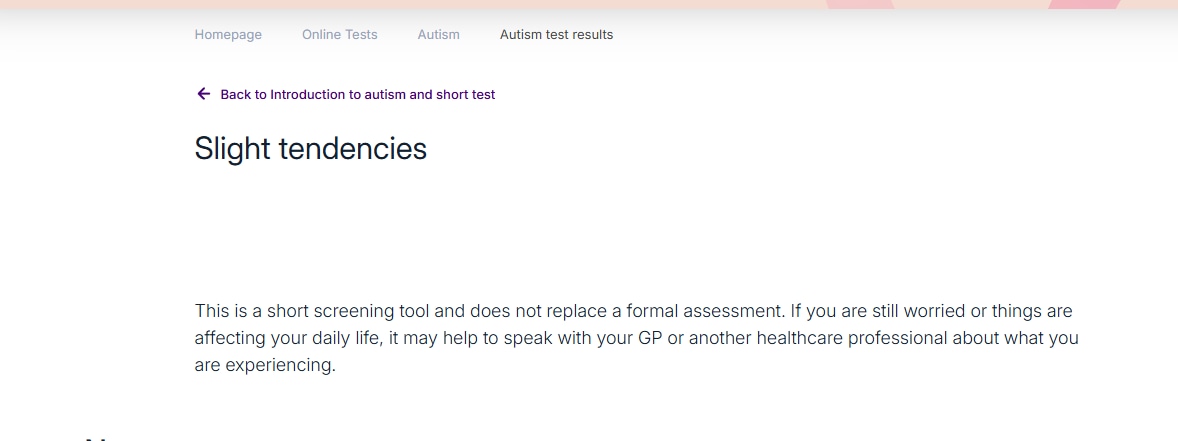Click the Autism test results breadcrumb

(x=556, y=35)
